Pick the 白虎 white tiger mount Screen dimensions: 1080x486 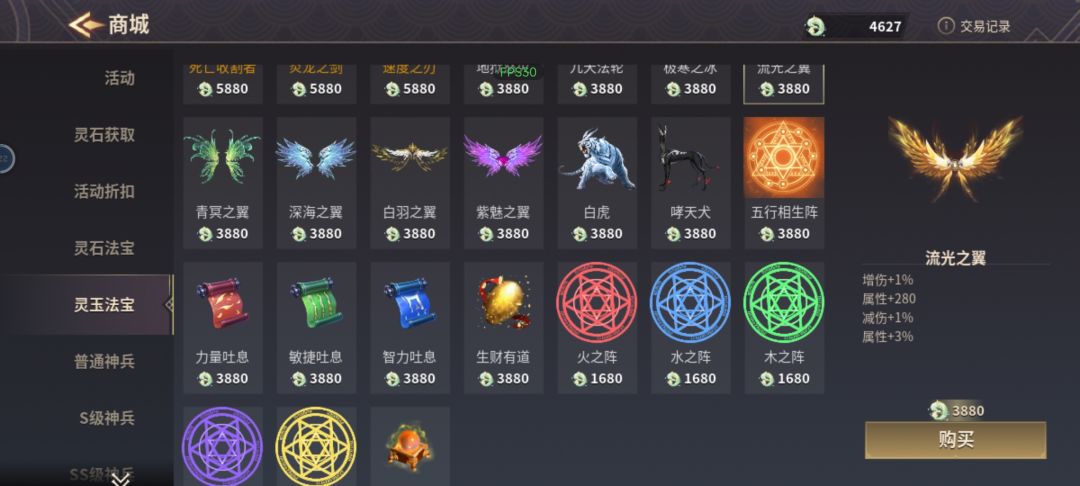click(597, 182)
